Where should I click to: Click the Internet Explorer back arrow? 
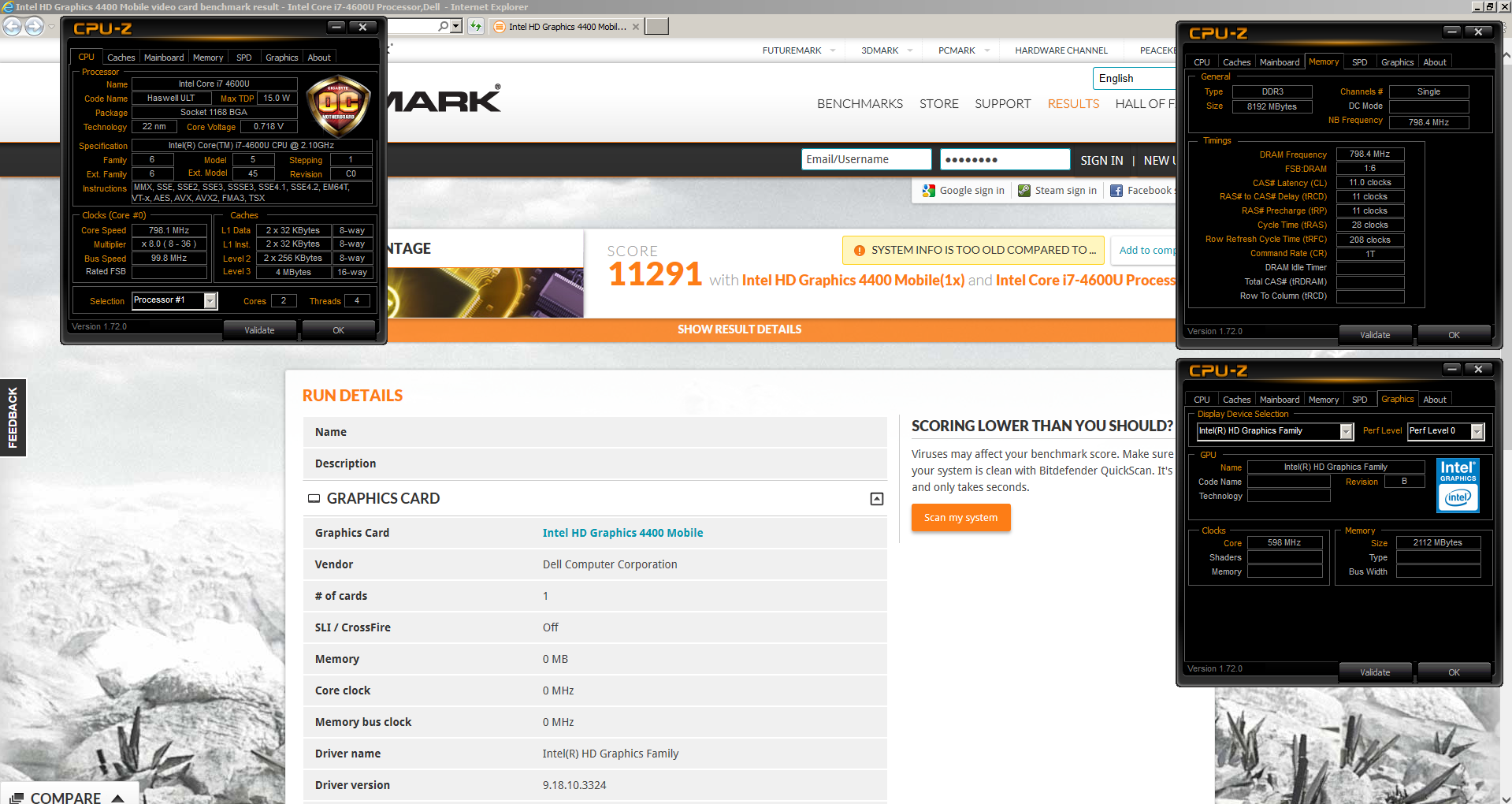[13, 26]
